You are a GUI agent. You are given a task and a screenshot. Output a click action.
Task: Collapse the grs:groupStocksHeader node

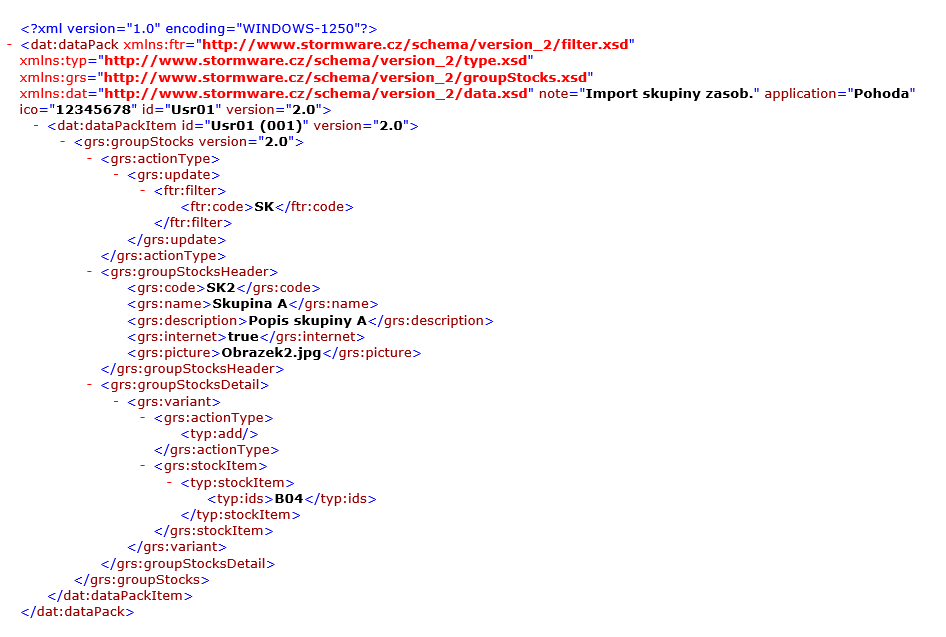(91, 272)
